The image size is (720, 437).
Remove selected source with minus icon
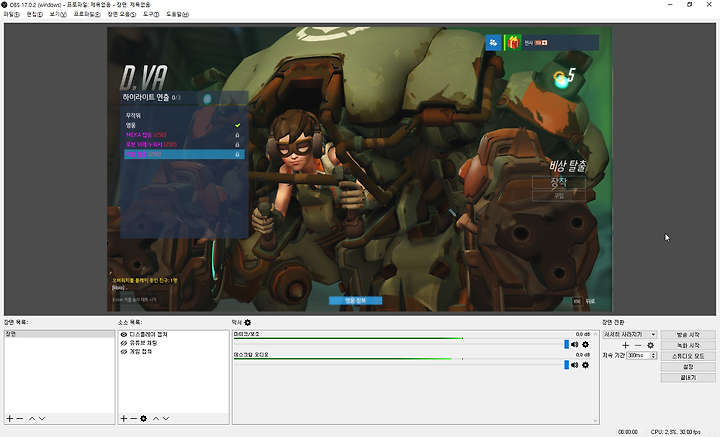pos(133,419)
